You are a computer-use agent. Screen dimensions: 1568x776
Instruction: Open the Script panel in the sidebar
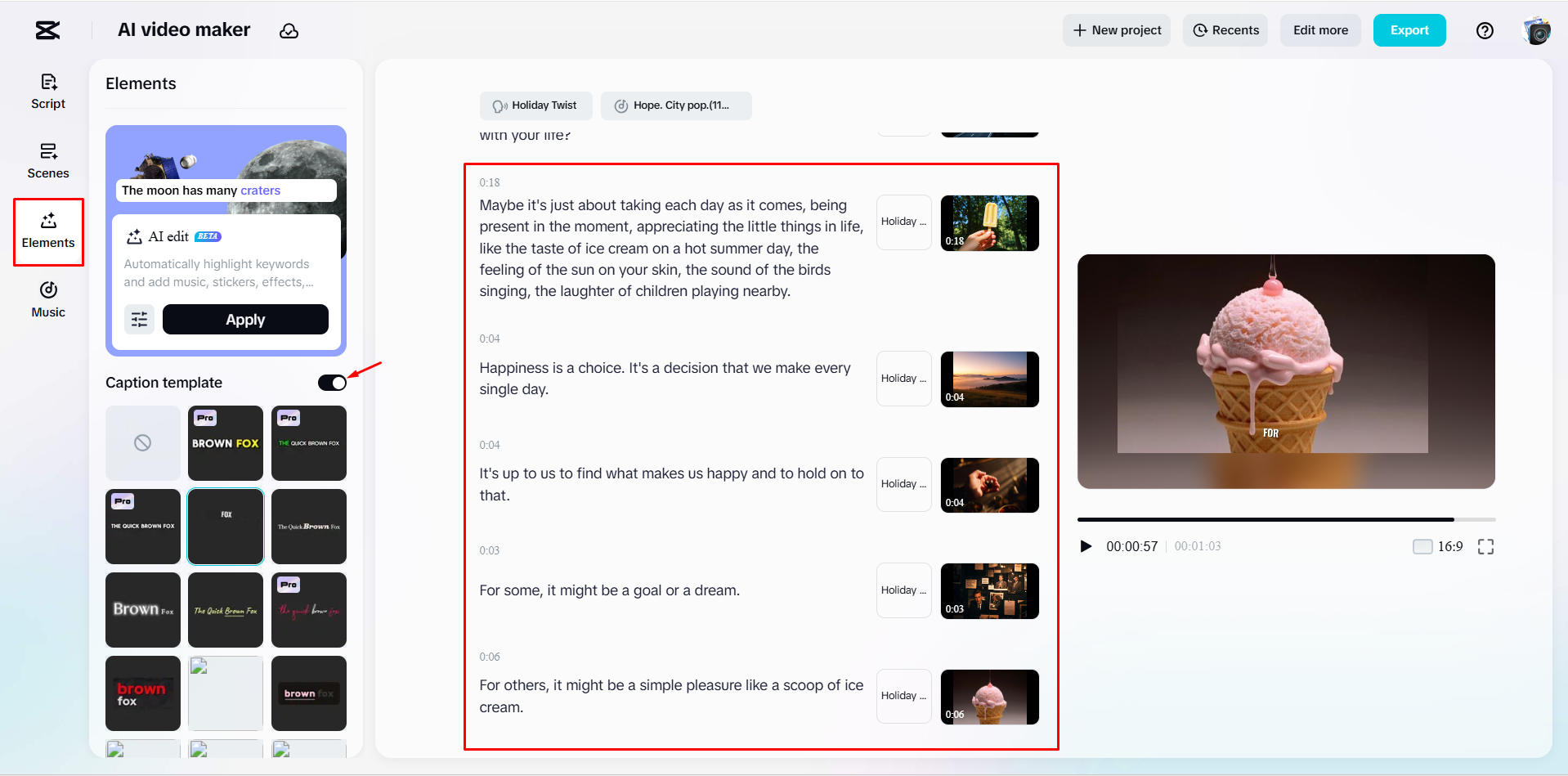coord(47,90)
